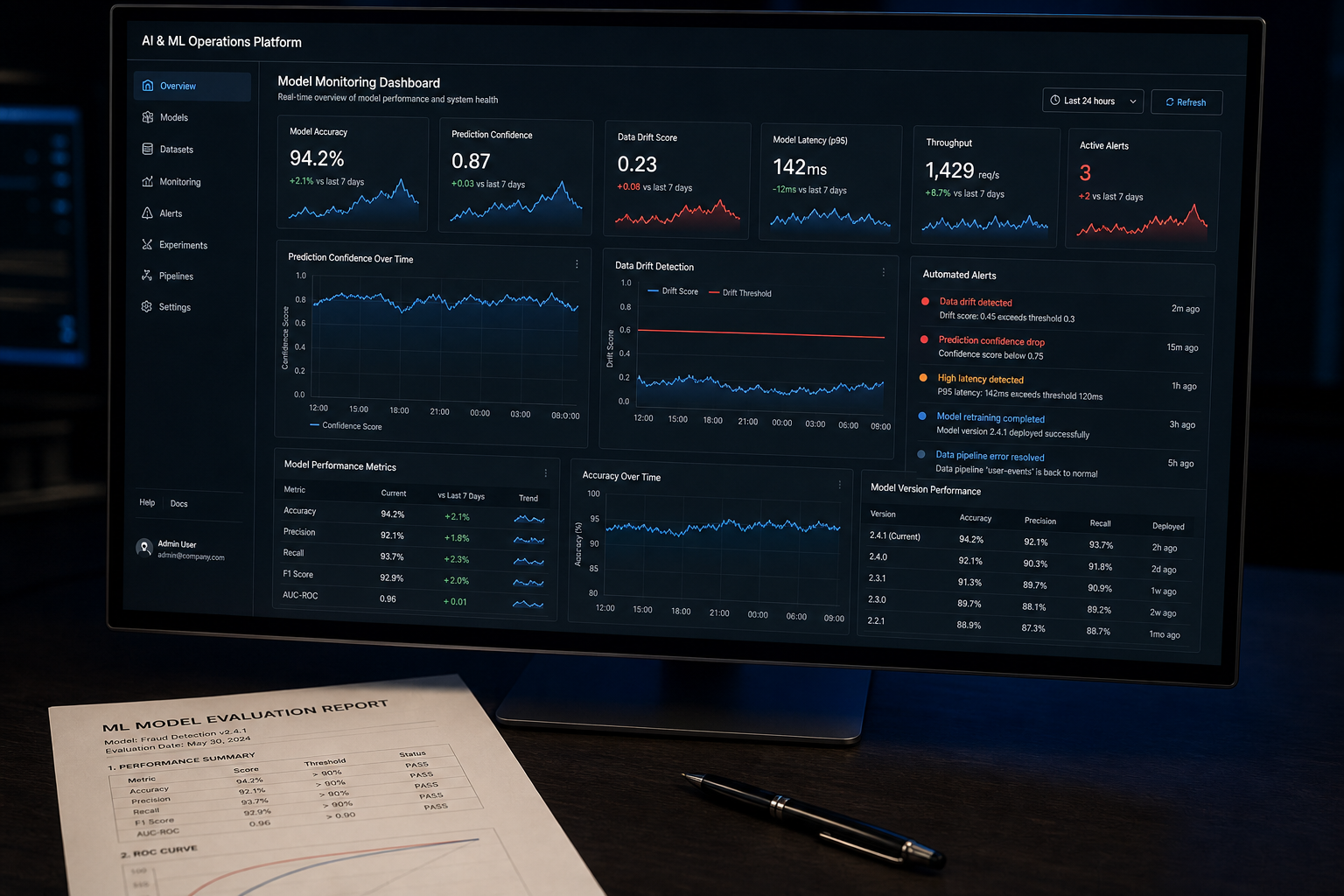Click the Model Latency (p95) card
Image resolution: width=1344 pixels, height=896 pixels.
click(831, 183)
